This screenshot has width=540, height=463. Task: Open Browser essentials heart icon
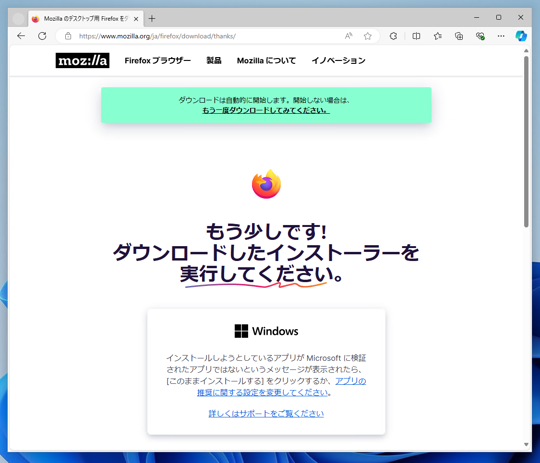[x=480, y=36]
